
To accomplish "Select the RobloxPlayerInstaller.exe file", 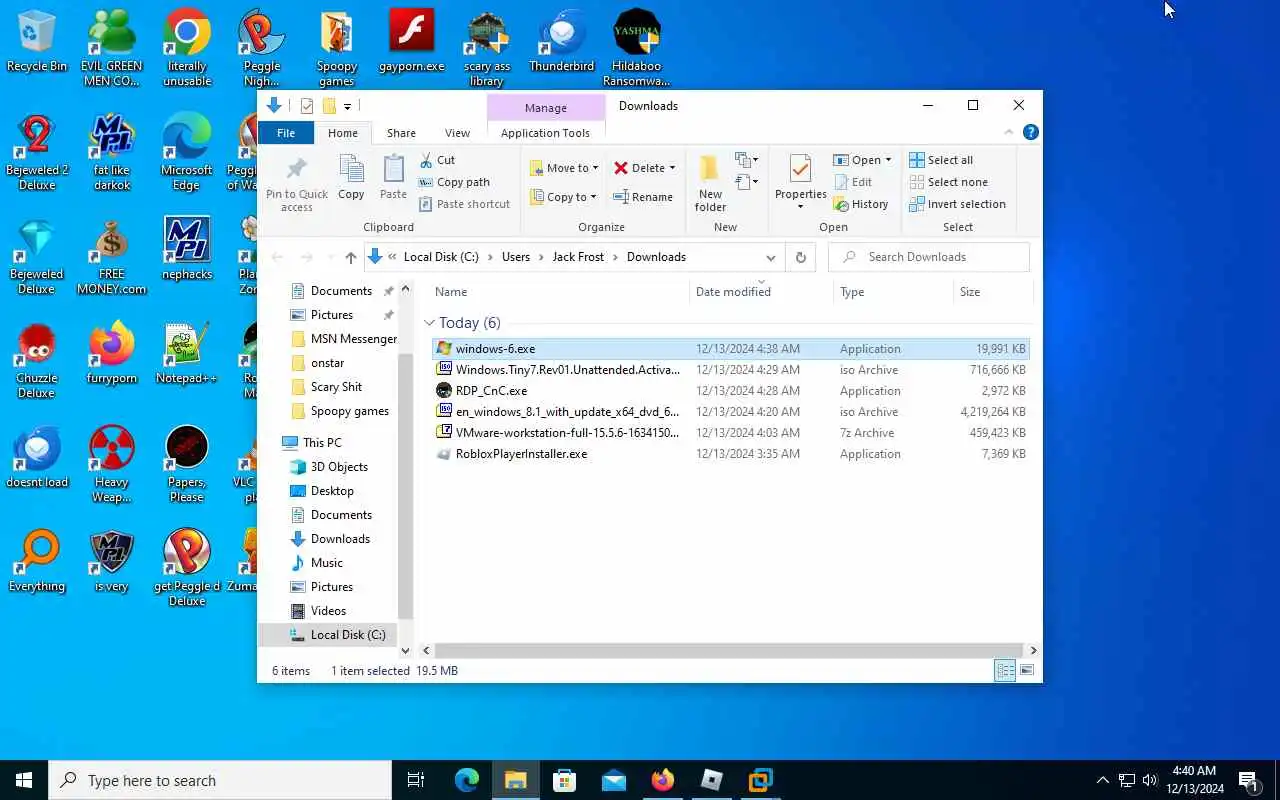I will click(731, 454).
